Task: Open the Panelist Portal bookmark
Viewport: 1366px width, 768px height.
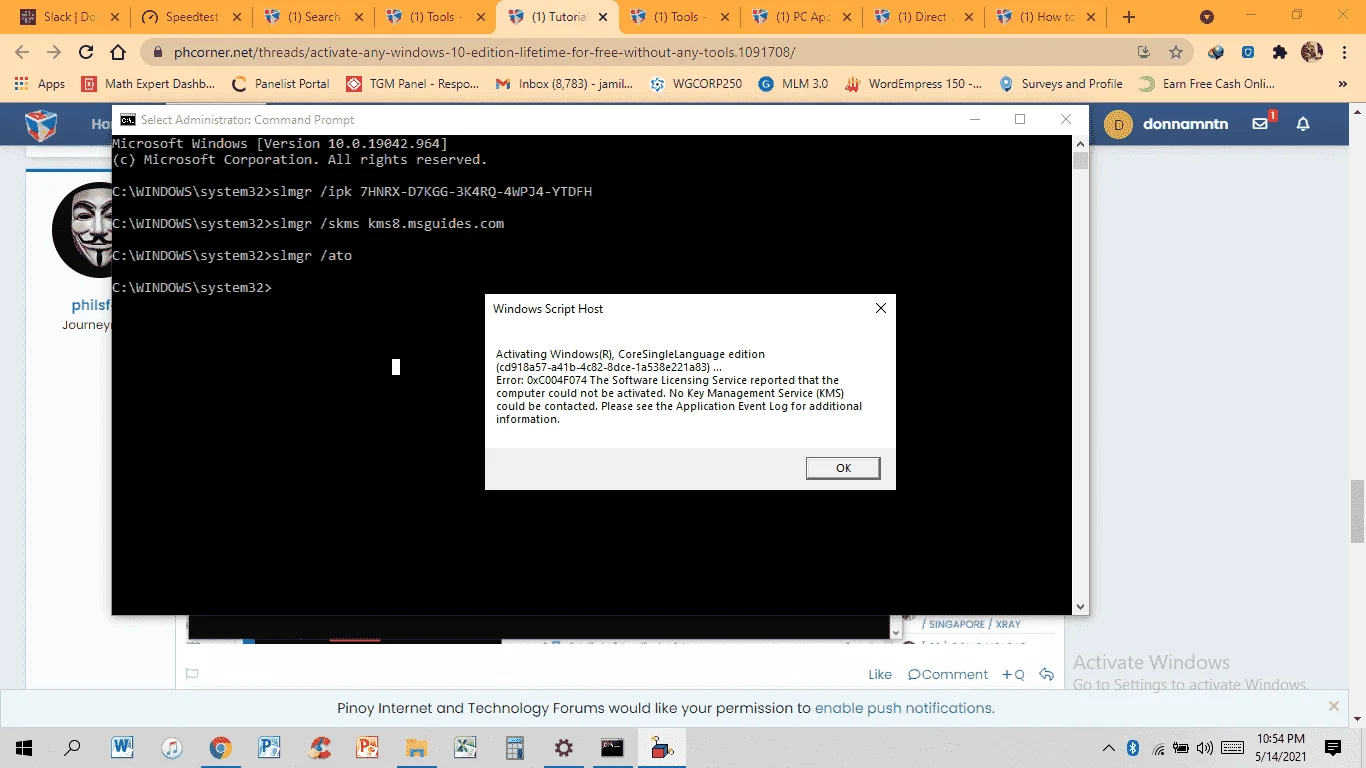Action: [280, 84]
